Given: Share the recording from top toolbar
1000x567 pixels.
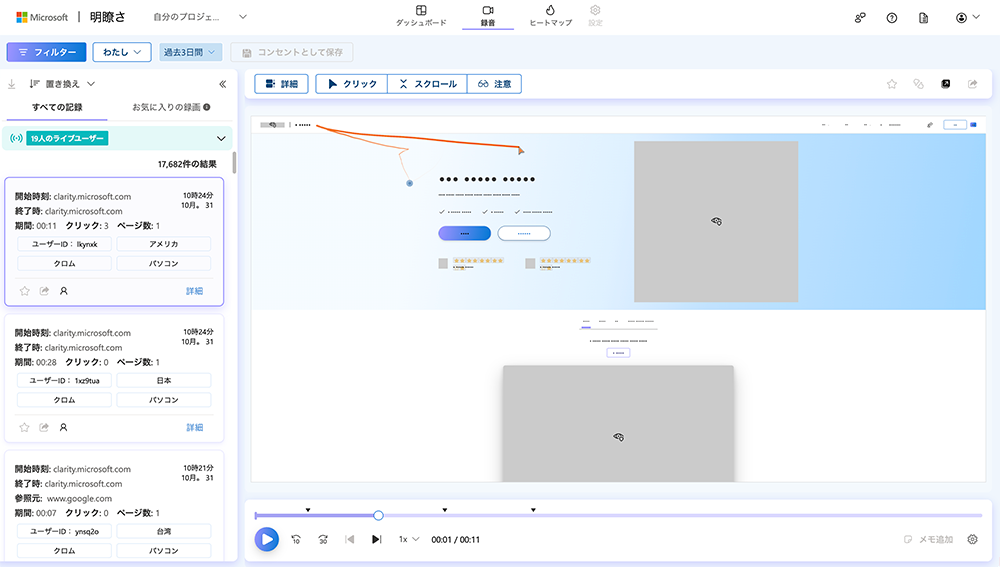Looking at the screenshot, I should (972, 84).
